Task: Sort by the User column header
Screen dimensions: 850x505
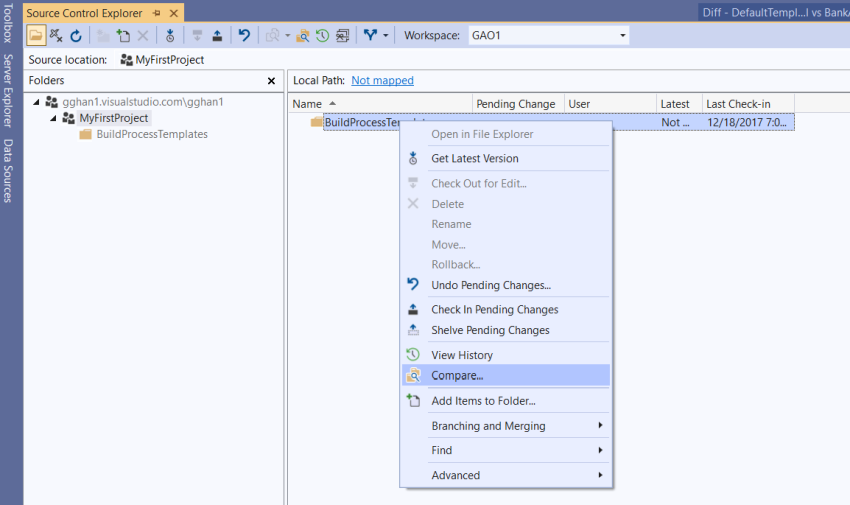Action: coord(610,103)
